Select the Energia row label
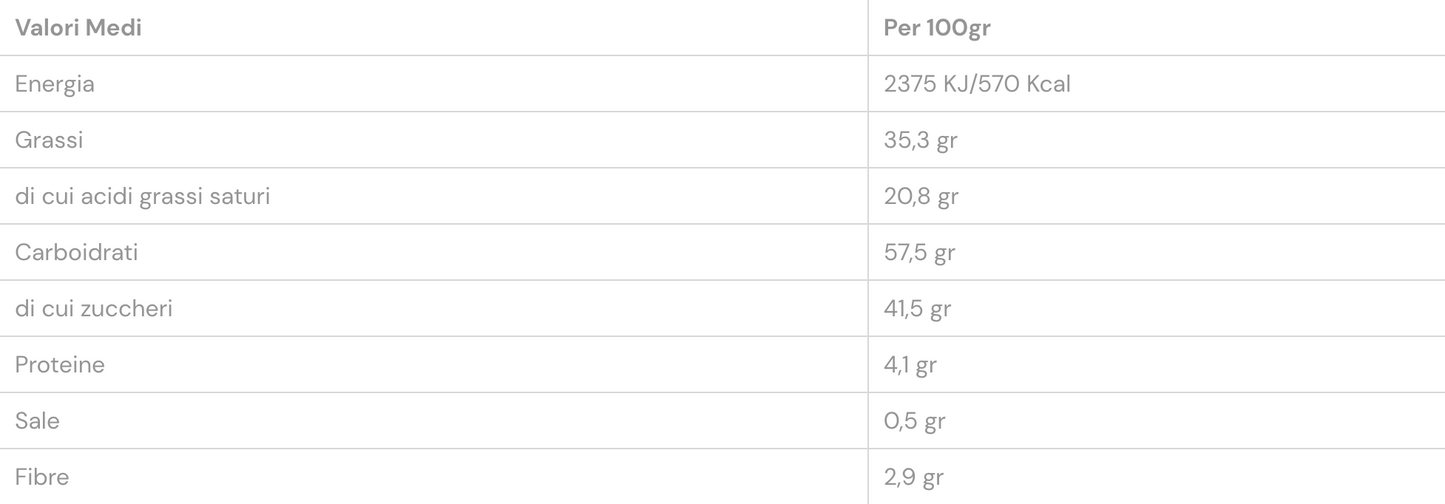Viewport: 1445px width, 504px height. point(55,84)
